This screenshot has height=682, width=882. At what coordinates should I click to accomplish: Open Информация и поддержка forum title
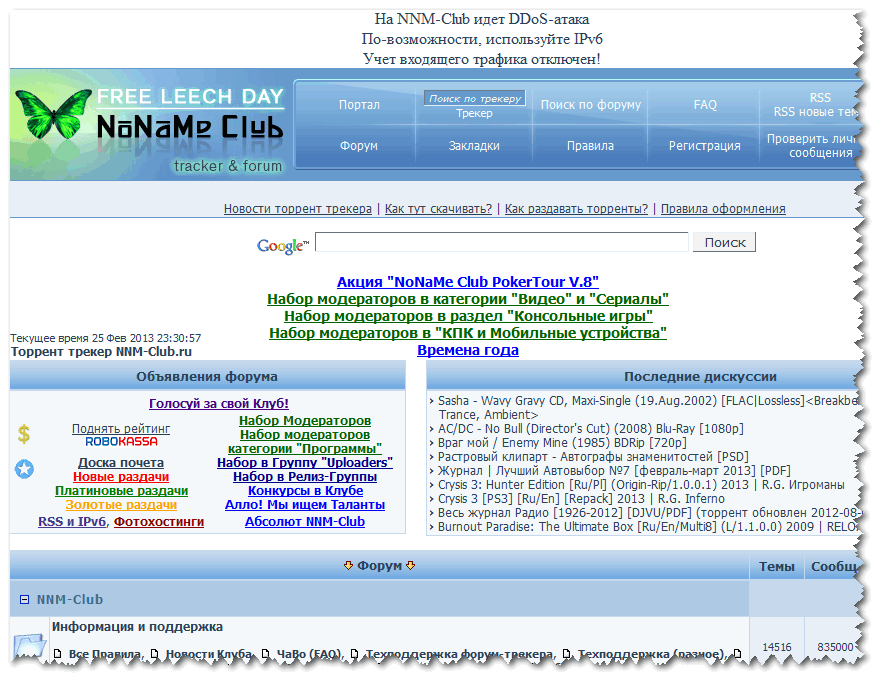tap(137, 627)
